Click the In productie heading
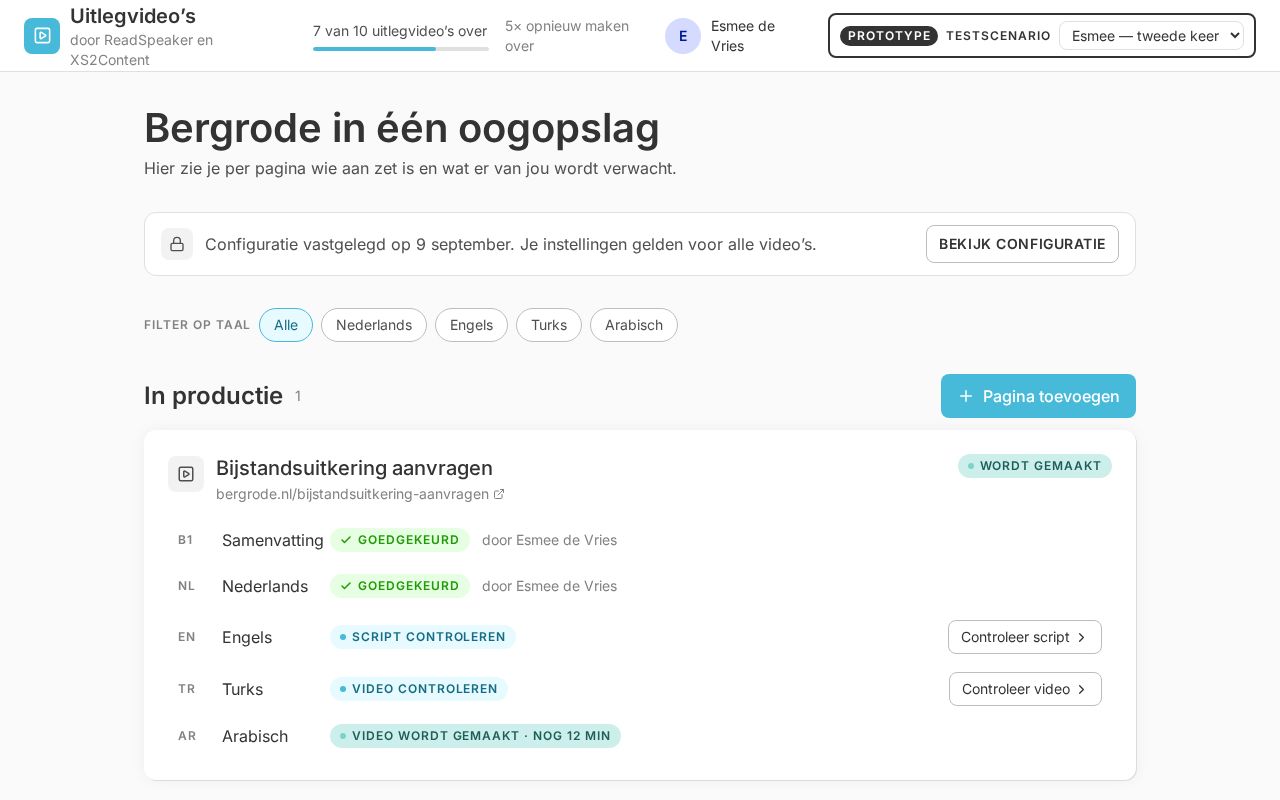This screenshot has width=1280, height=800. click(213, 396)
